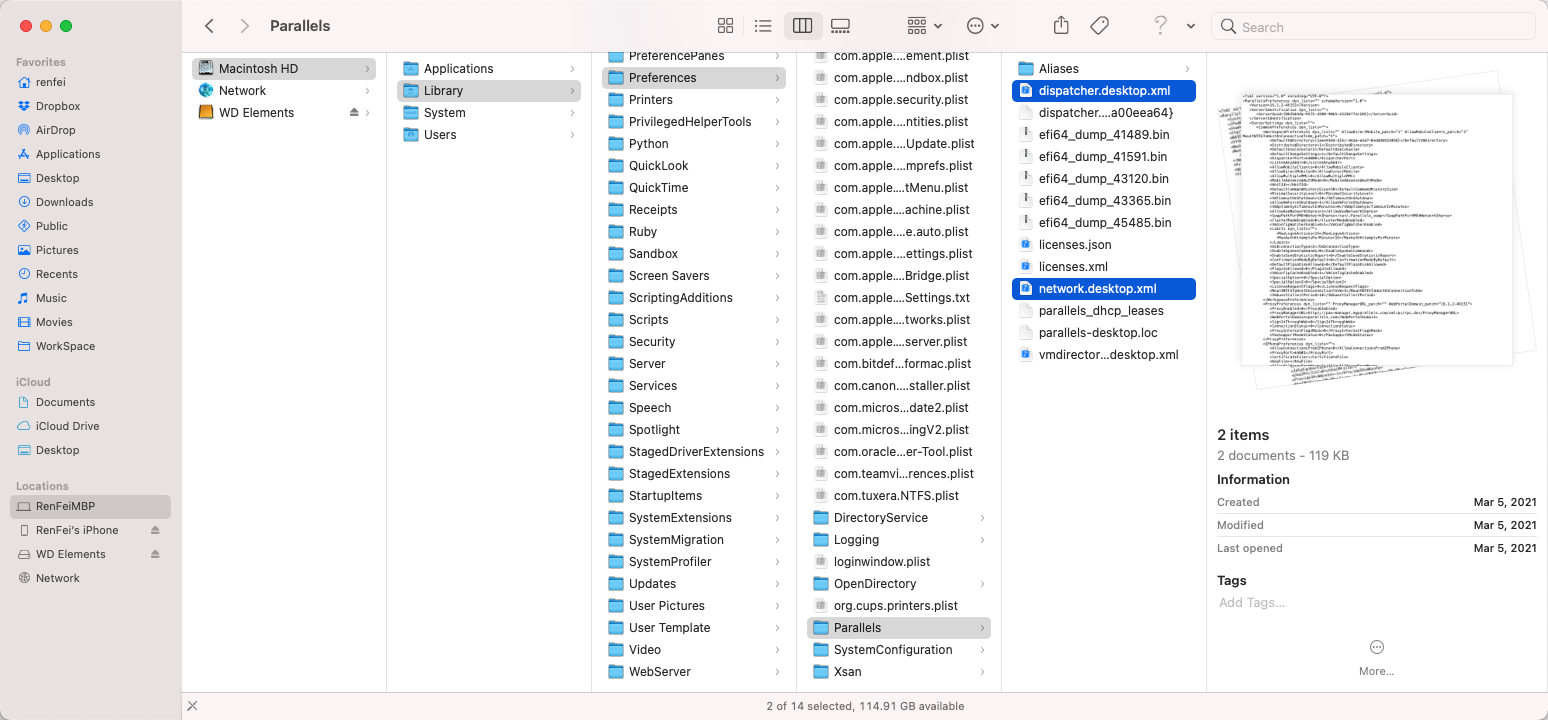Select loginwindow.plist file
Screen dimensions: 1548x720
899,561
